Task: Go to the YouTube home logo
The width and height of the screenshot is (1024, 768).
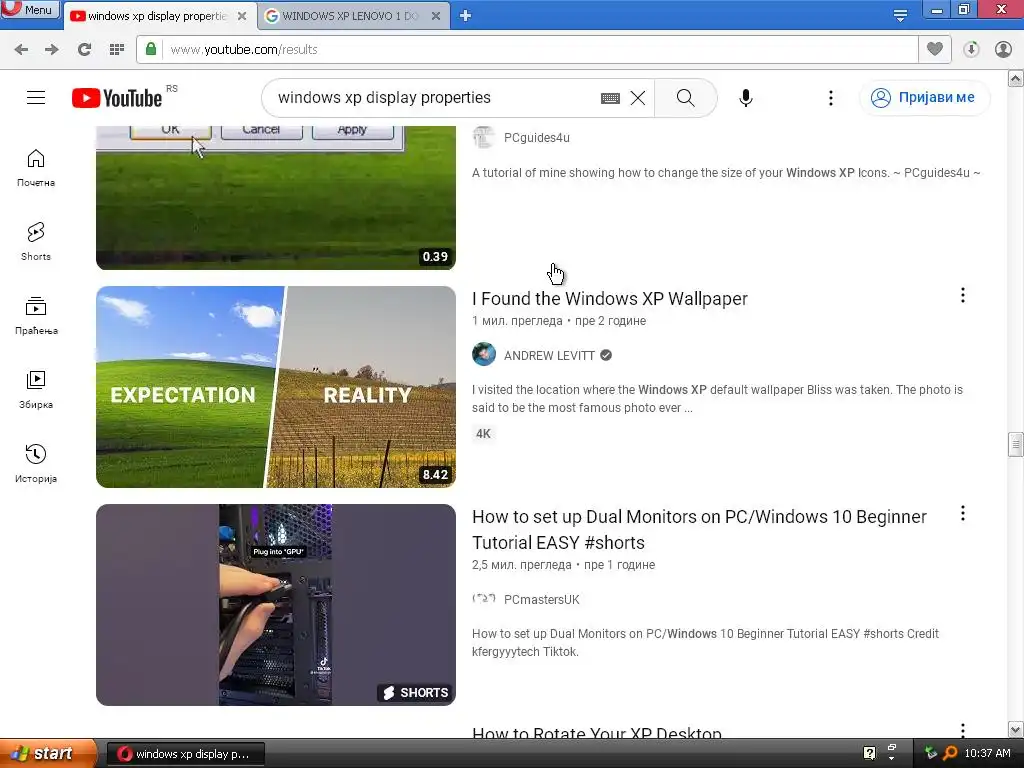Action: click(117, 98)
